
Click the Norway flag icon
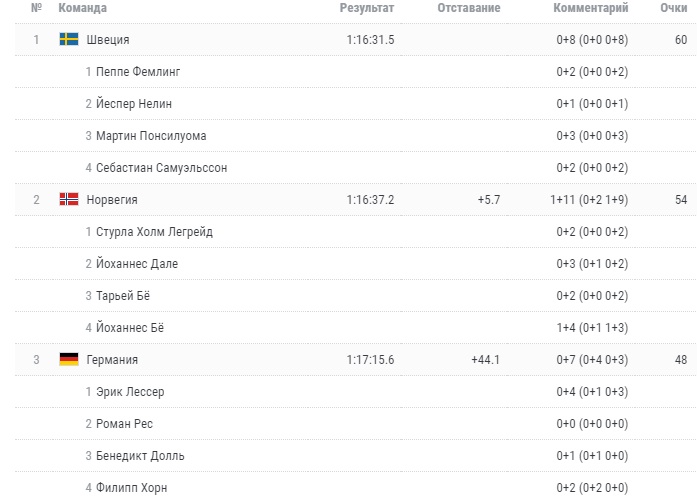coord(69,199)
